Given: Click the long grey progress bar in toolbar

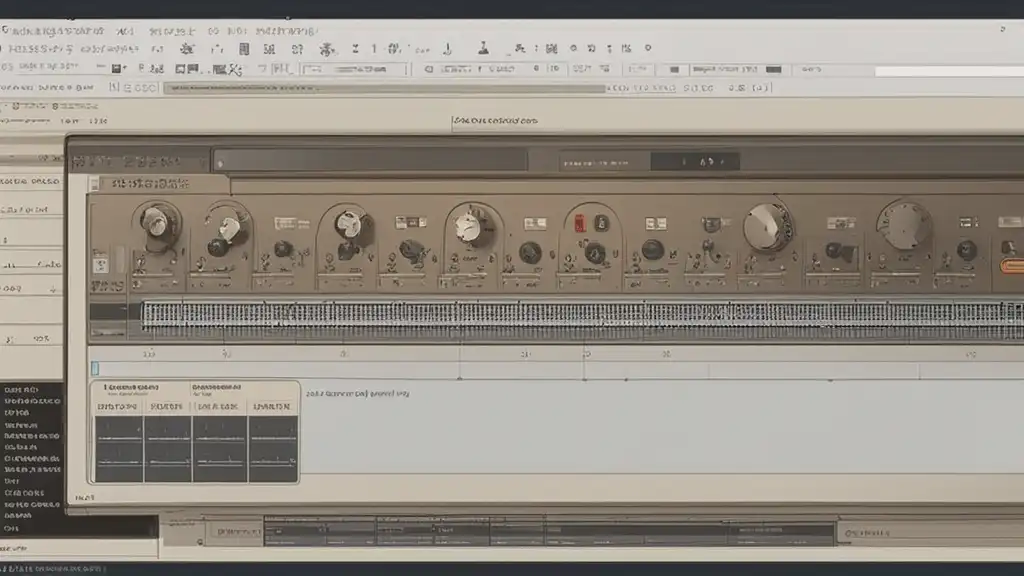Looking at the screenshot, I should [x=384, y=88].
